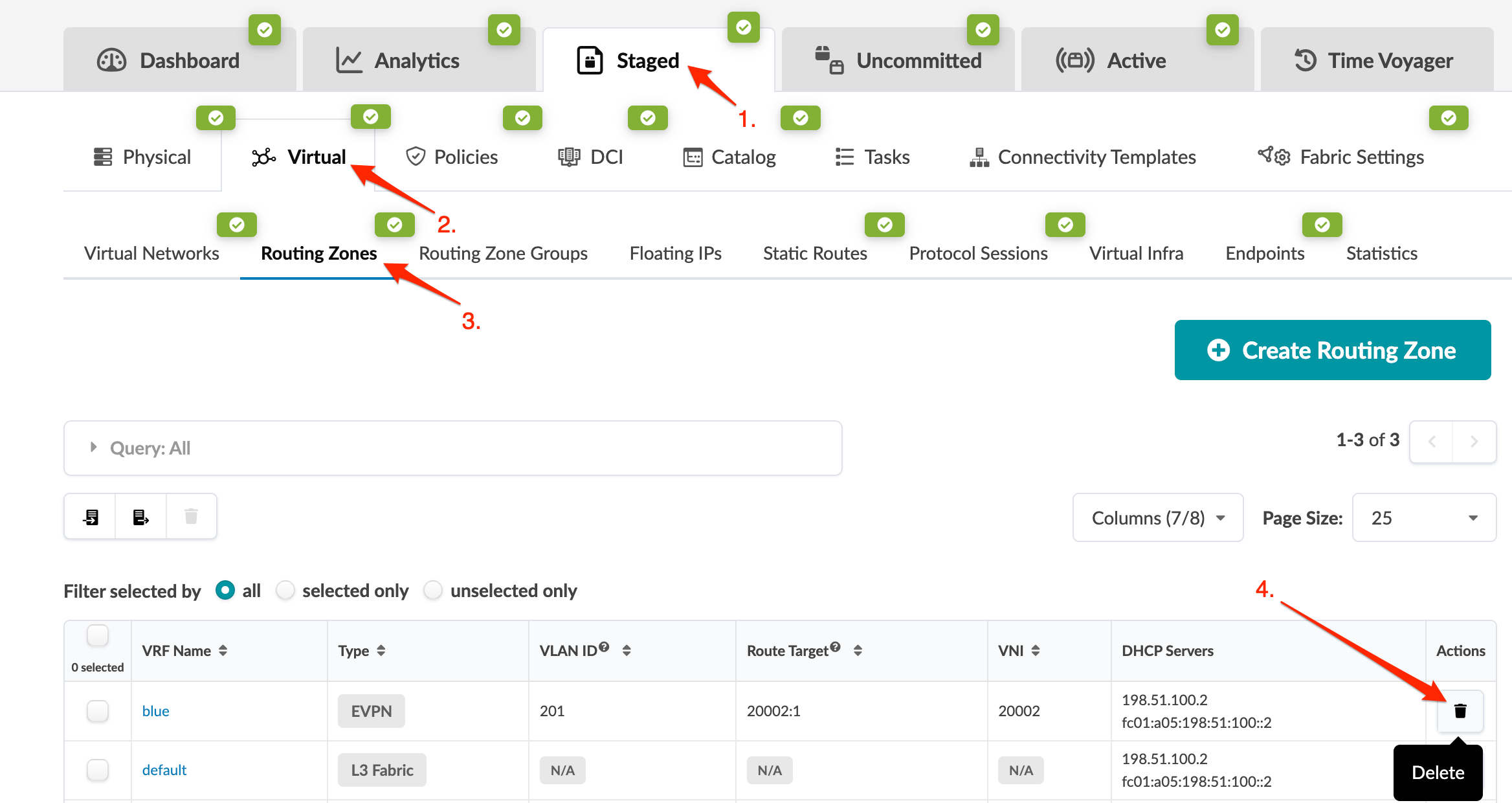Click the import routing zones icon
Screen dimensions: 1512x803
tap(91, 517)
